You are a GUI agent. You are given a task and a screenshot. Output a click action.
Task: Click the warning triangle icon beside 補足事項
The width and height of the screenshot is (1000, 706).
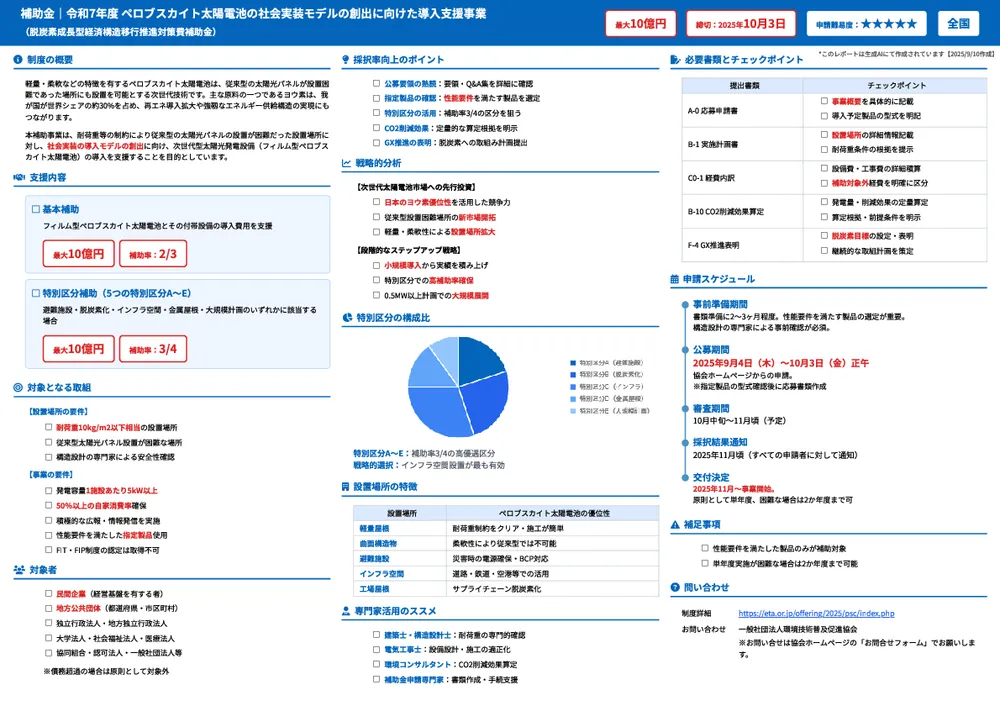[674, 524]
